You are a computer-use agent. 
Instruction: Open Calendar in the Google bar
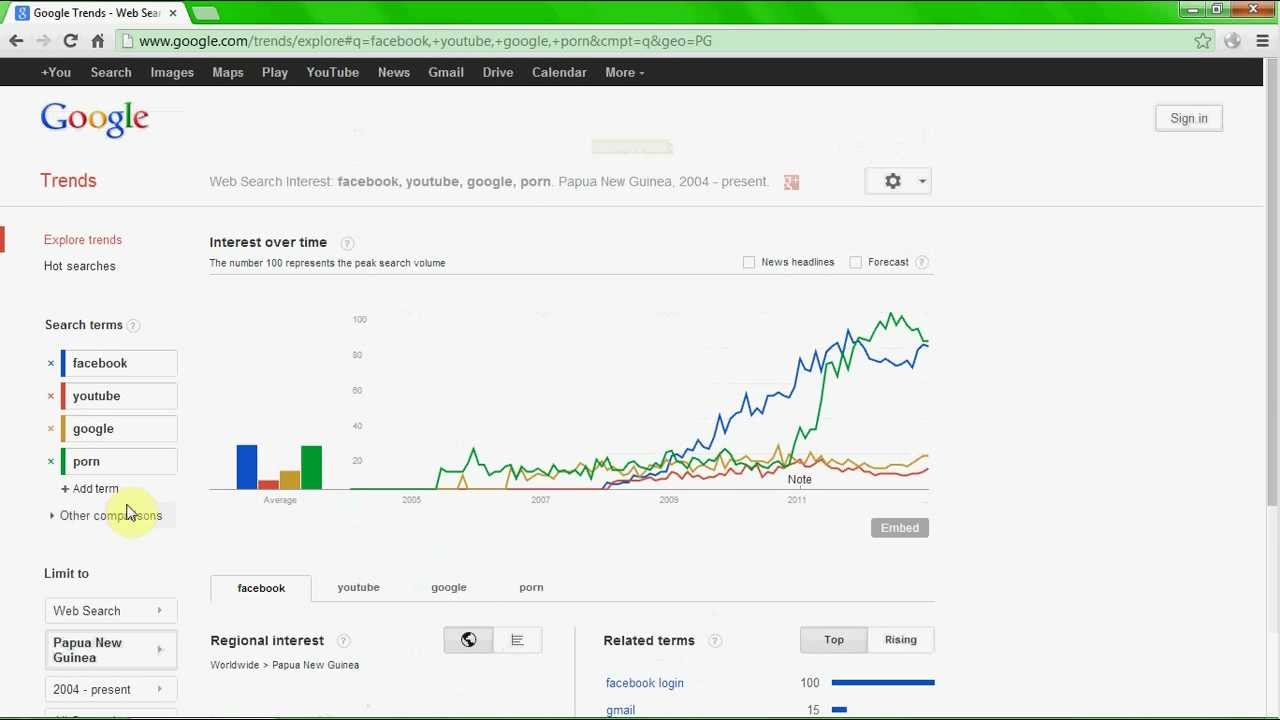(559, 72)
